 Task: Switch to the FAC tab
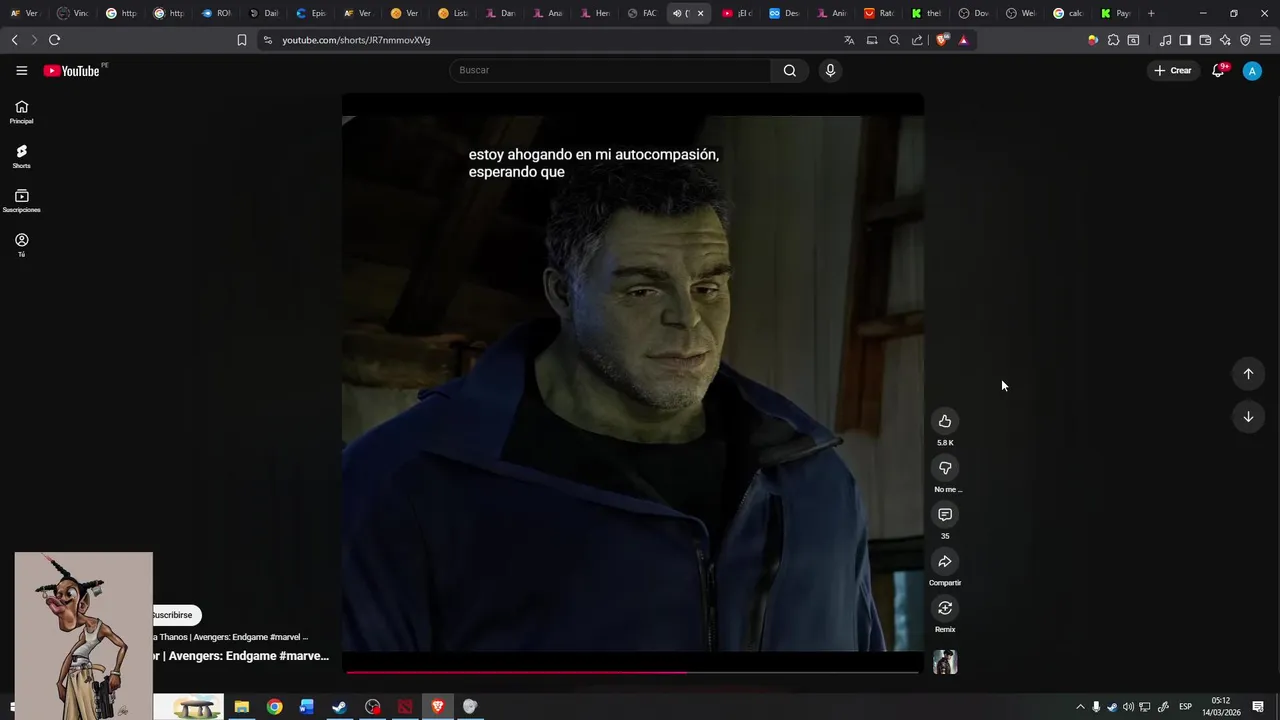[641, 13]
